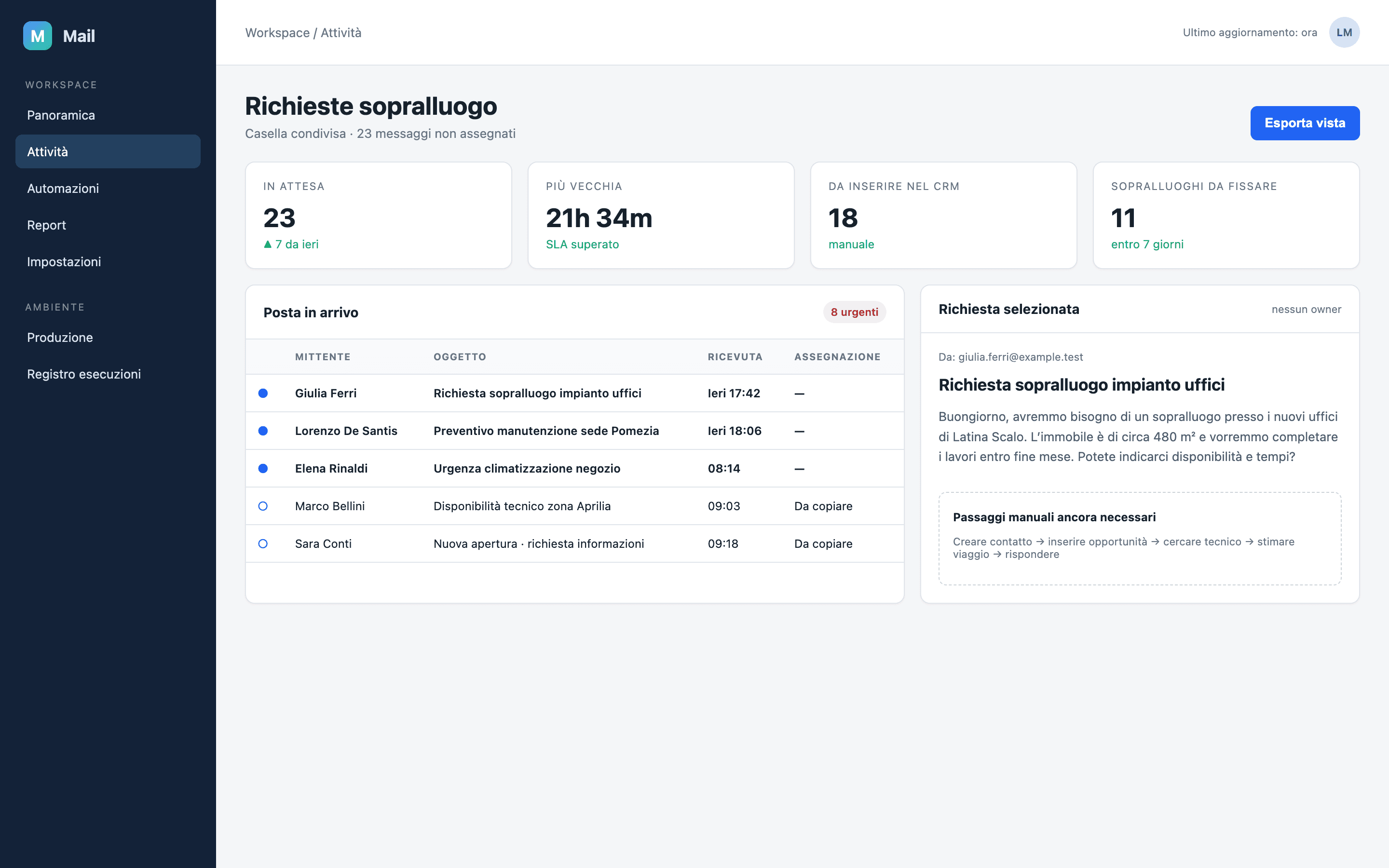Click 'SLA superato' status text

coord(582,244)
